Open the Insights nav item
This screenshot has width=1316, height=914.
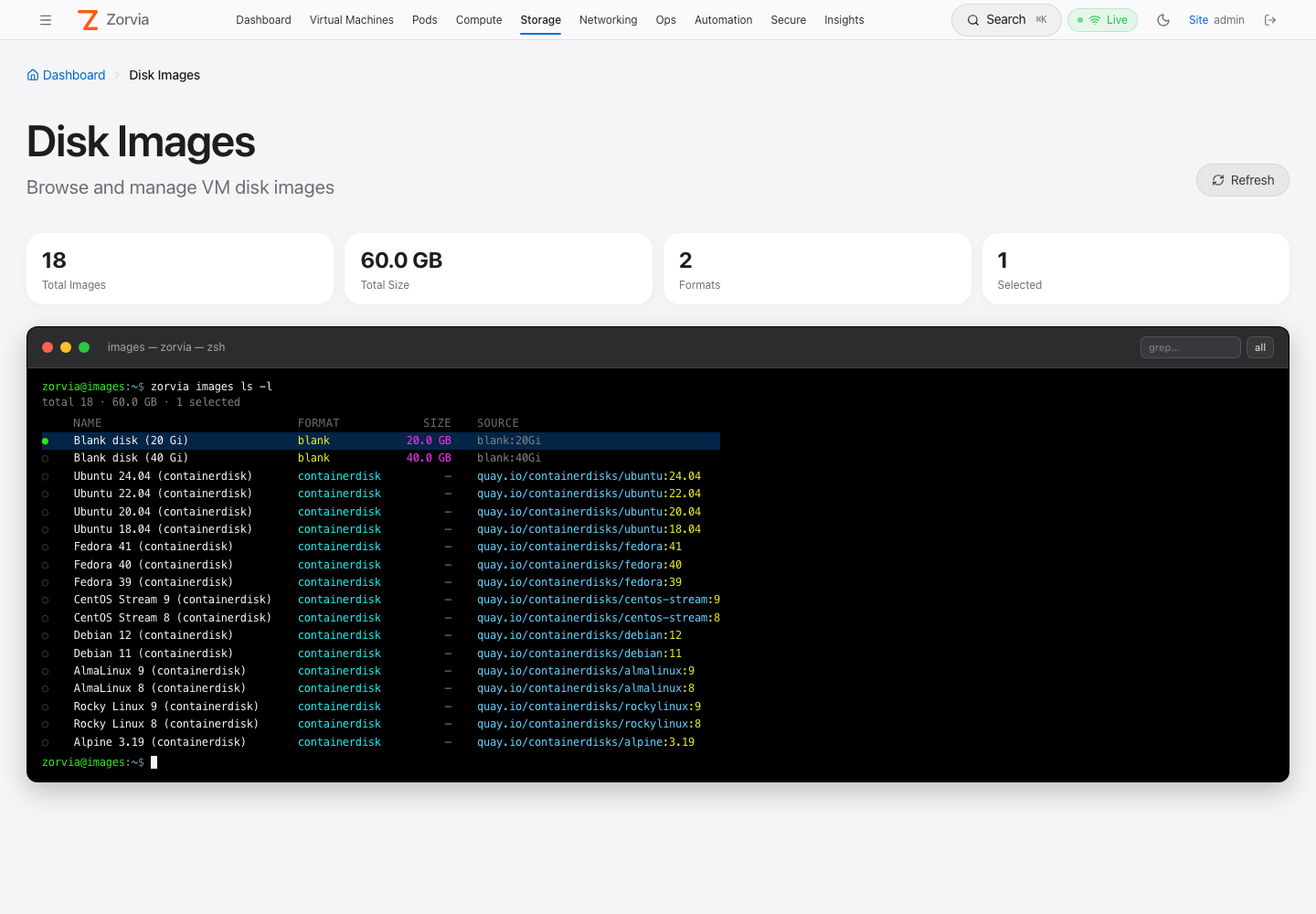844,20
